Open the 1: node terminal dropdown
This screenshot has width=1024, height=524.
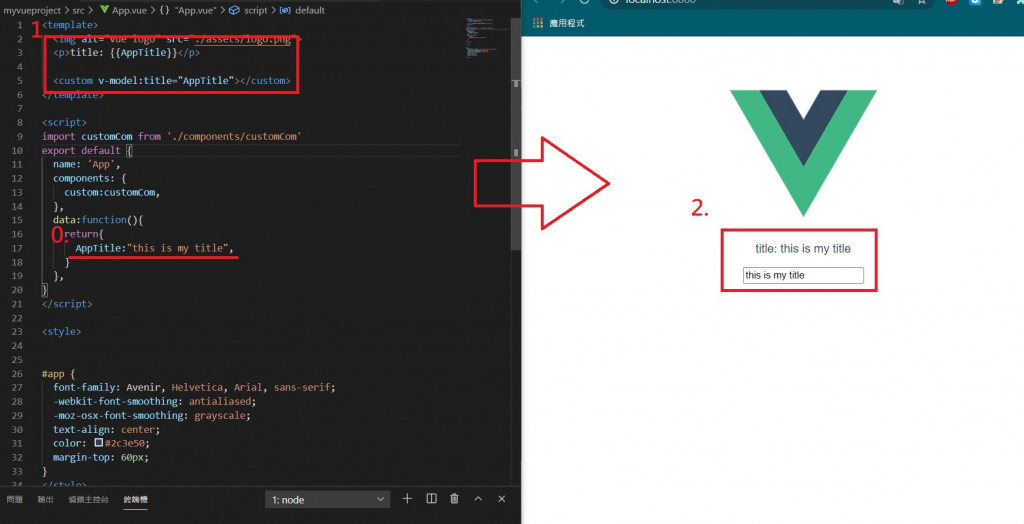[328, 499]
